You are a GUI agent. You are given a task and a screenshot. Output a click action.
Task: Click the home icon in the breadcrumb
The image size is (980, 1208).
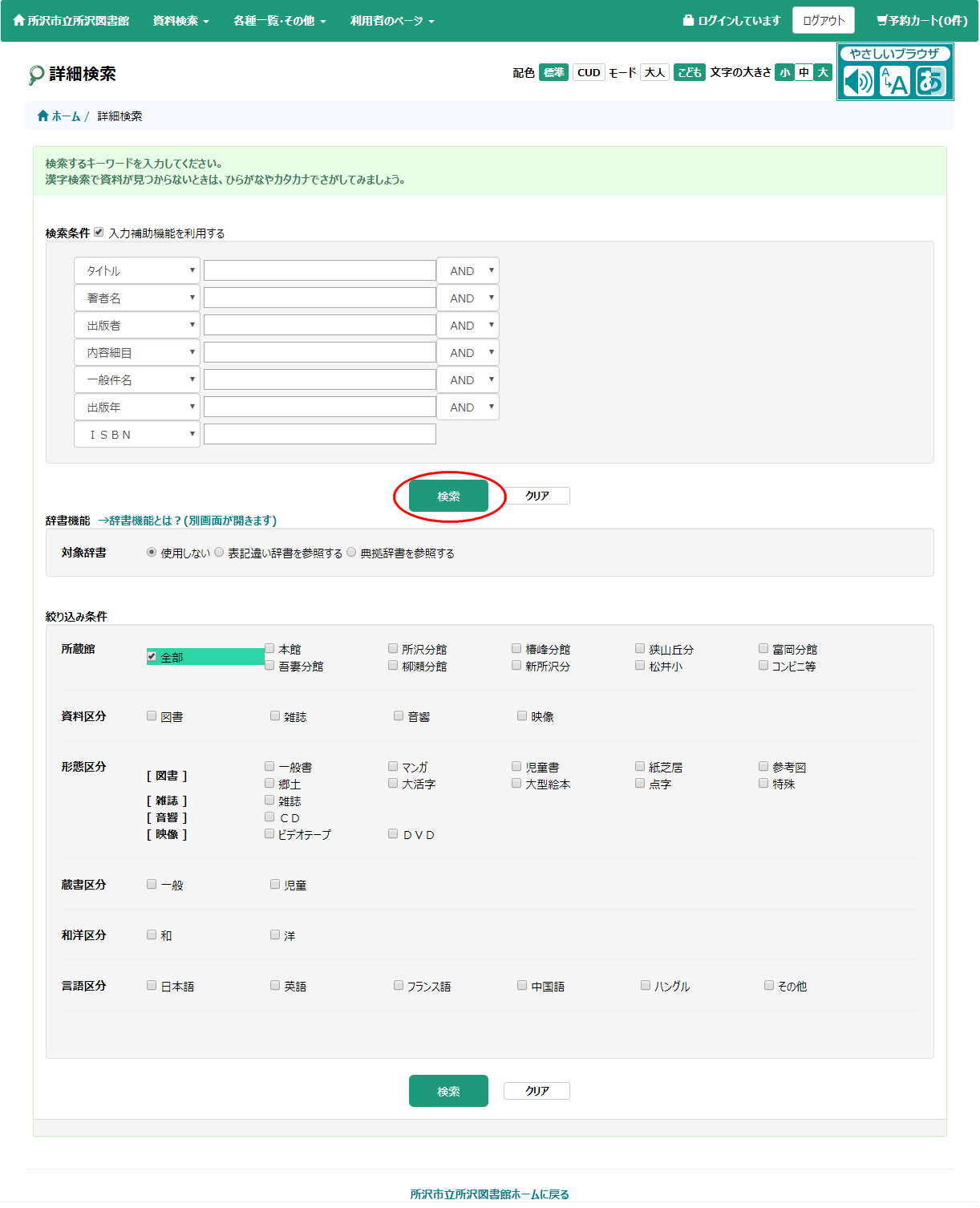(43, 116)
